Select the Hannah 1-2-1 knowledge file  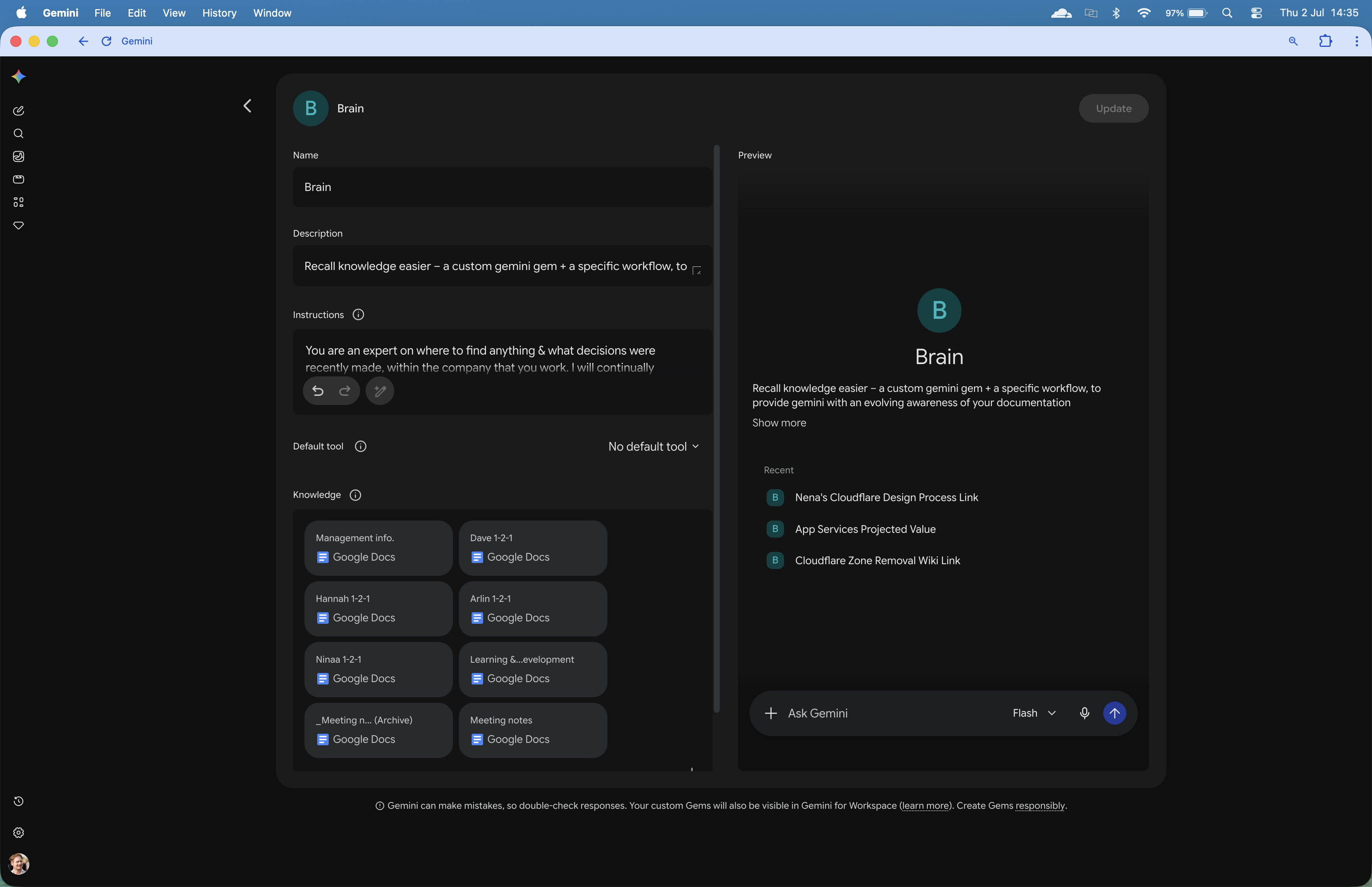click(378, 609)
